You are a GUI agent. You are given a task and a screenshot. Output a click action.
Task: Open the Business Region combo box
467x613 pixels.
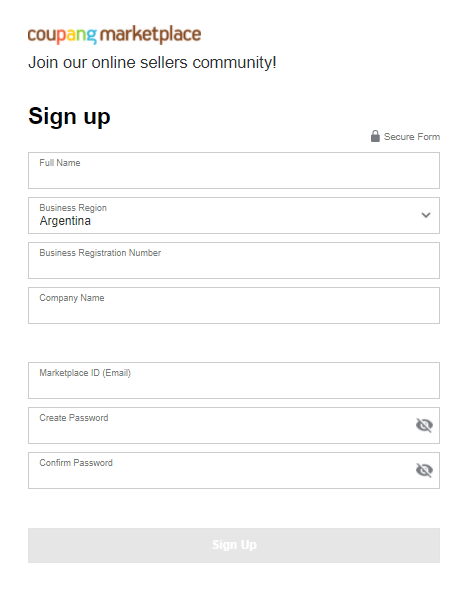click(234, 215)
